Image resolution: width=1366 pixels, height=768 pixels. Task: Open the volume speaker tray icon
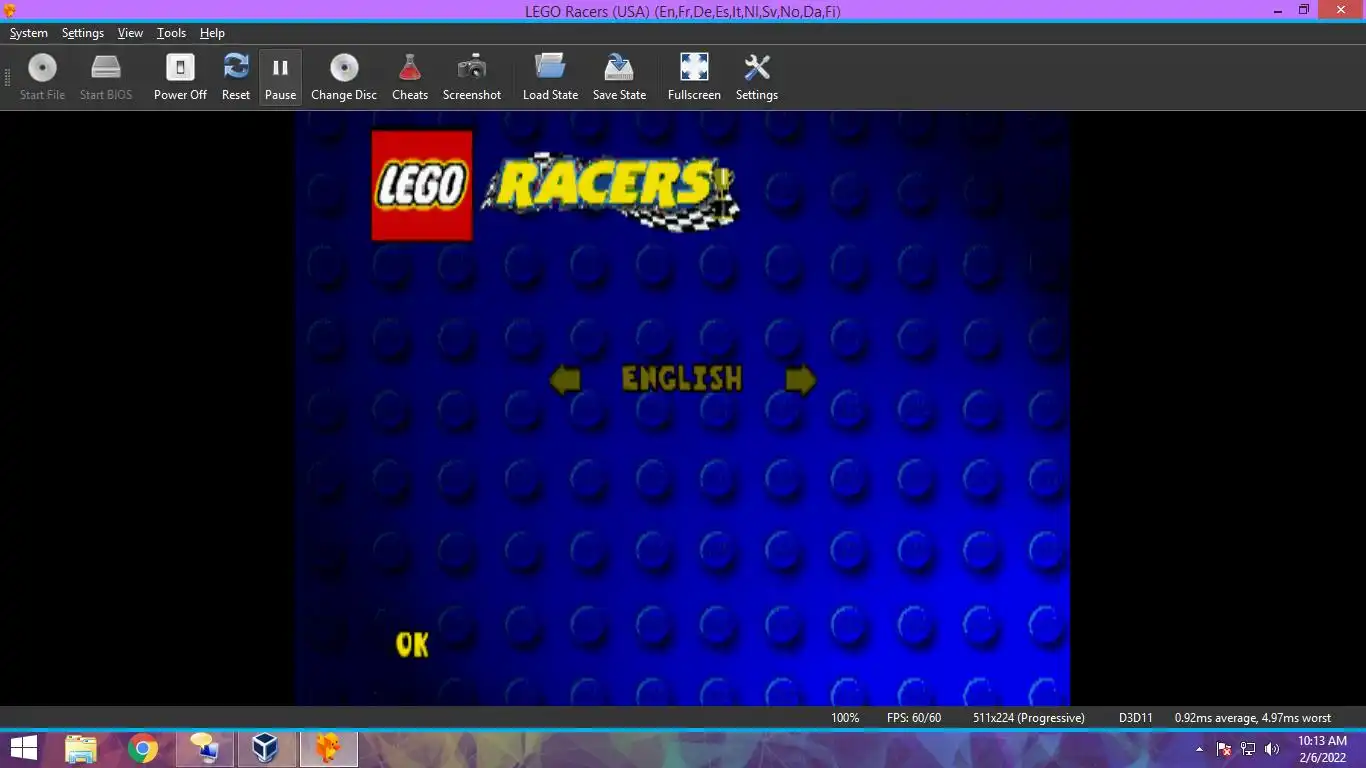1272,749
